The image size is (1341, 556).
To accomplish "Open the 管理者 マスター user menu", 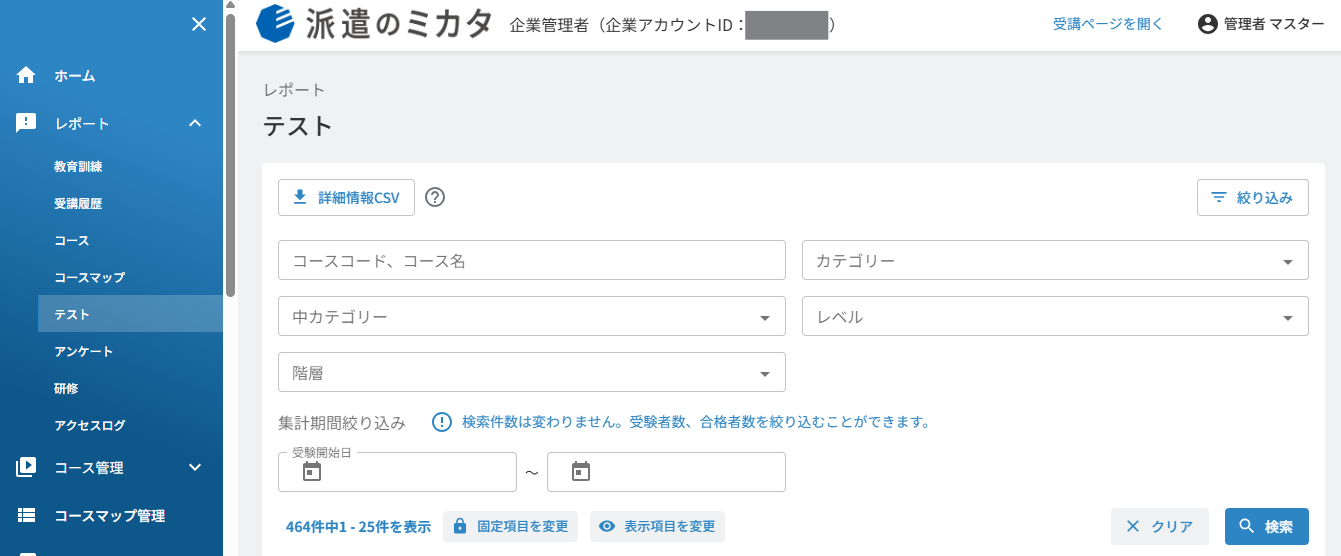I will [x=1261, y=24].
